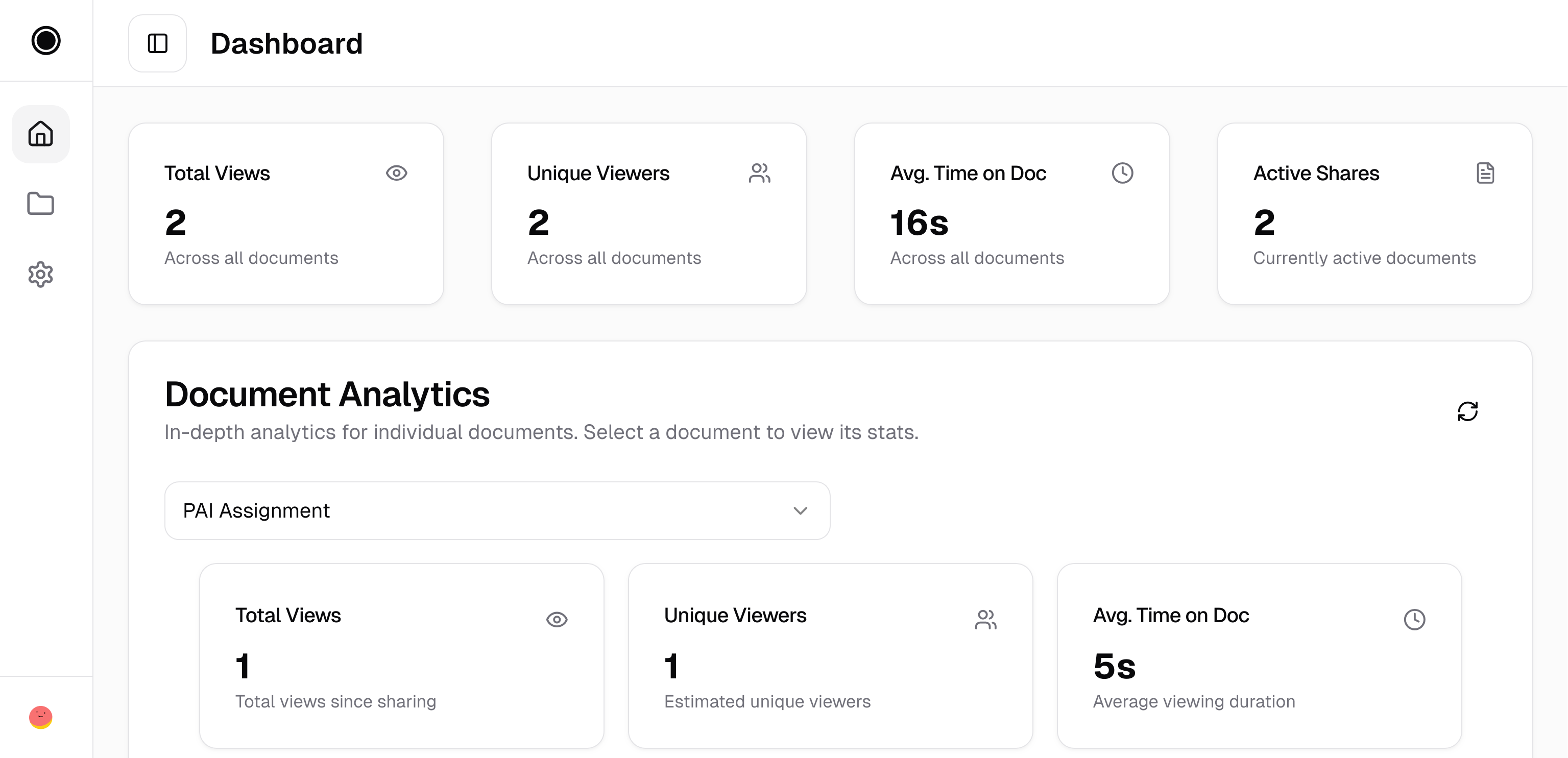The height and width of the screenshot is (758, 1568).
Task: Click clock icon beside 5s average duration
Action: coord(1415,619)
